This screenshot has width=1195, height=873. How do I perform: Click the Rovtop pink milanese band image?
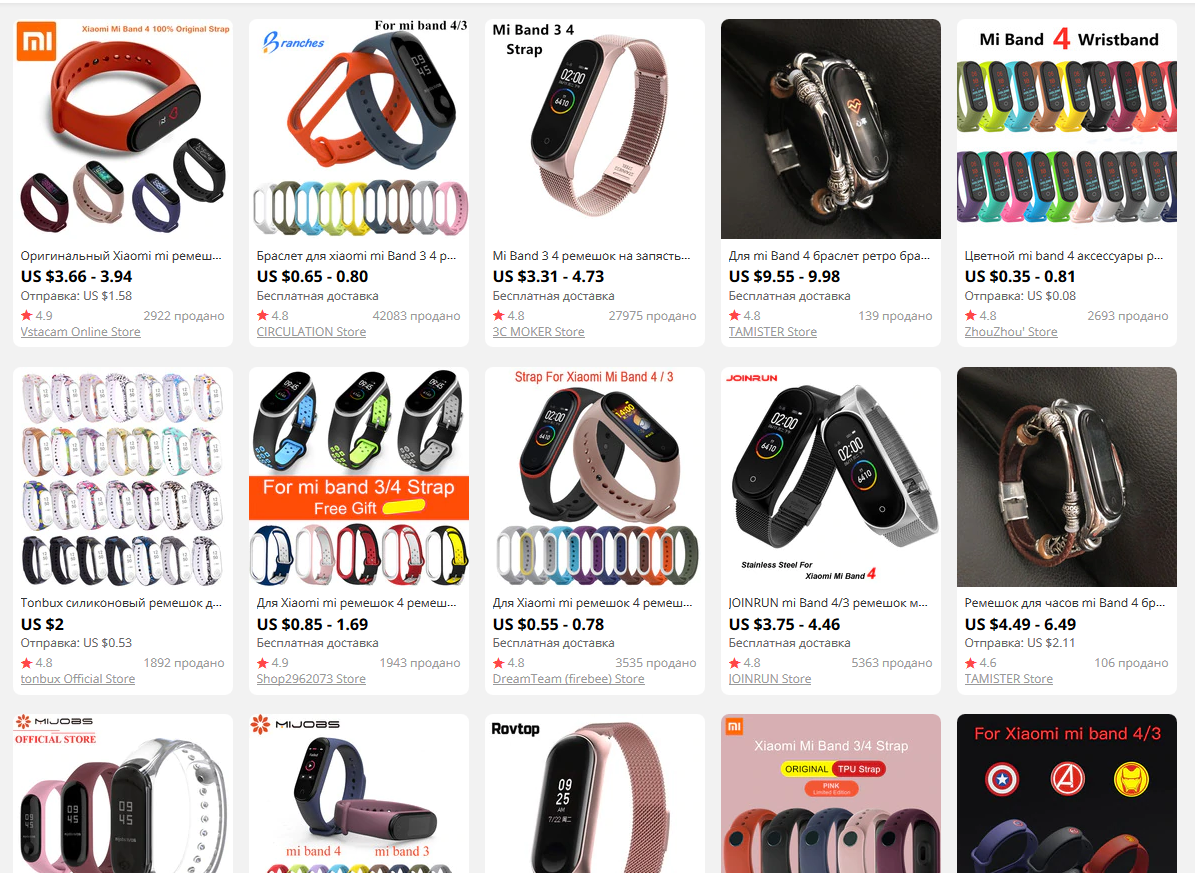594,794
